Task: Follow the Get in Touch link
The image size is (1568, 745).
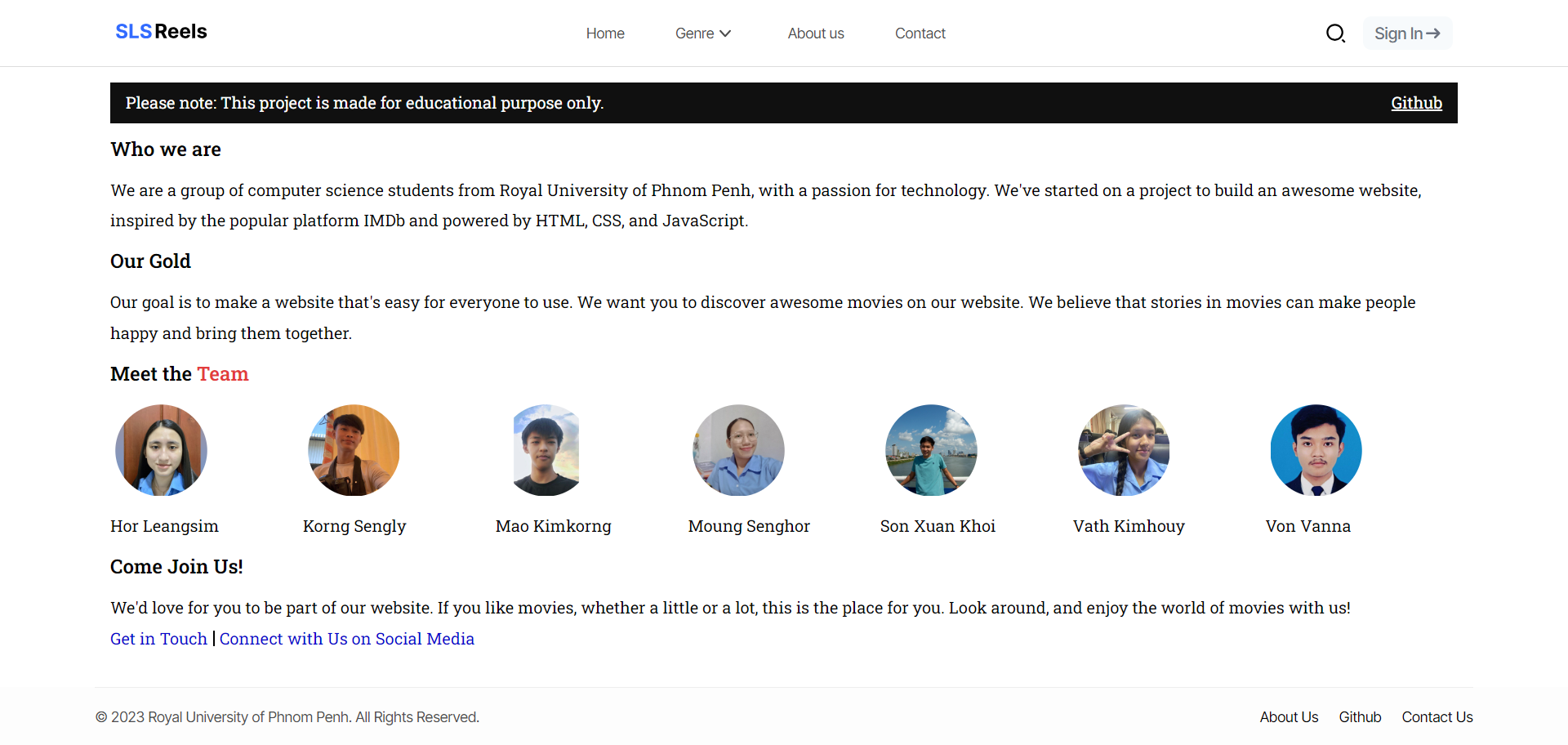Action: [x=158, y=639]
